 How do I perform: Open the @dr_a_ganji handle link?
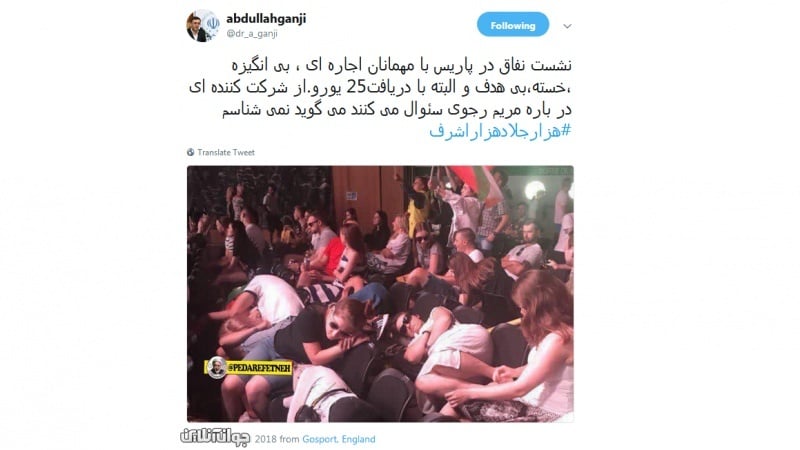click(x=252, y=34)
